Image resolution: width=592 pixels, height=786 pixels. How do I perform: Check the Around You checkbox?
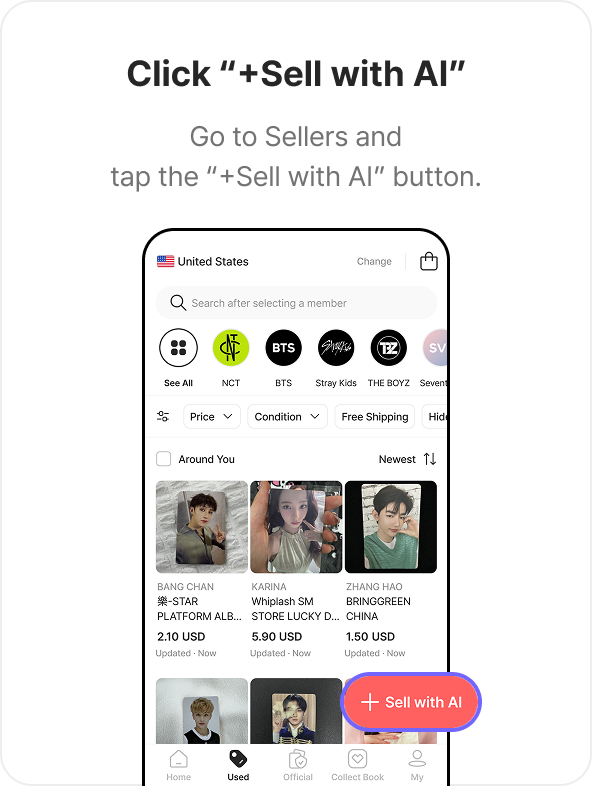[163, 459]
